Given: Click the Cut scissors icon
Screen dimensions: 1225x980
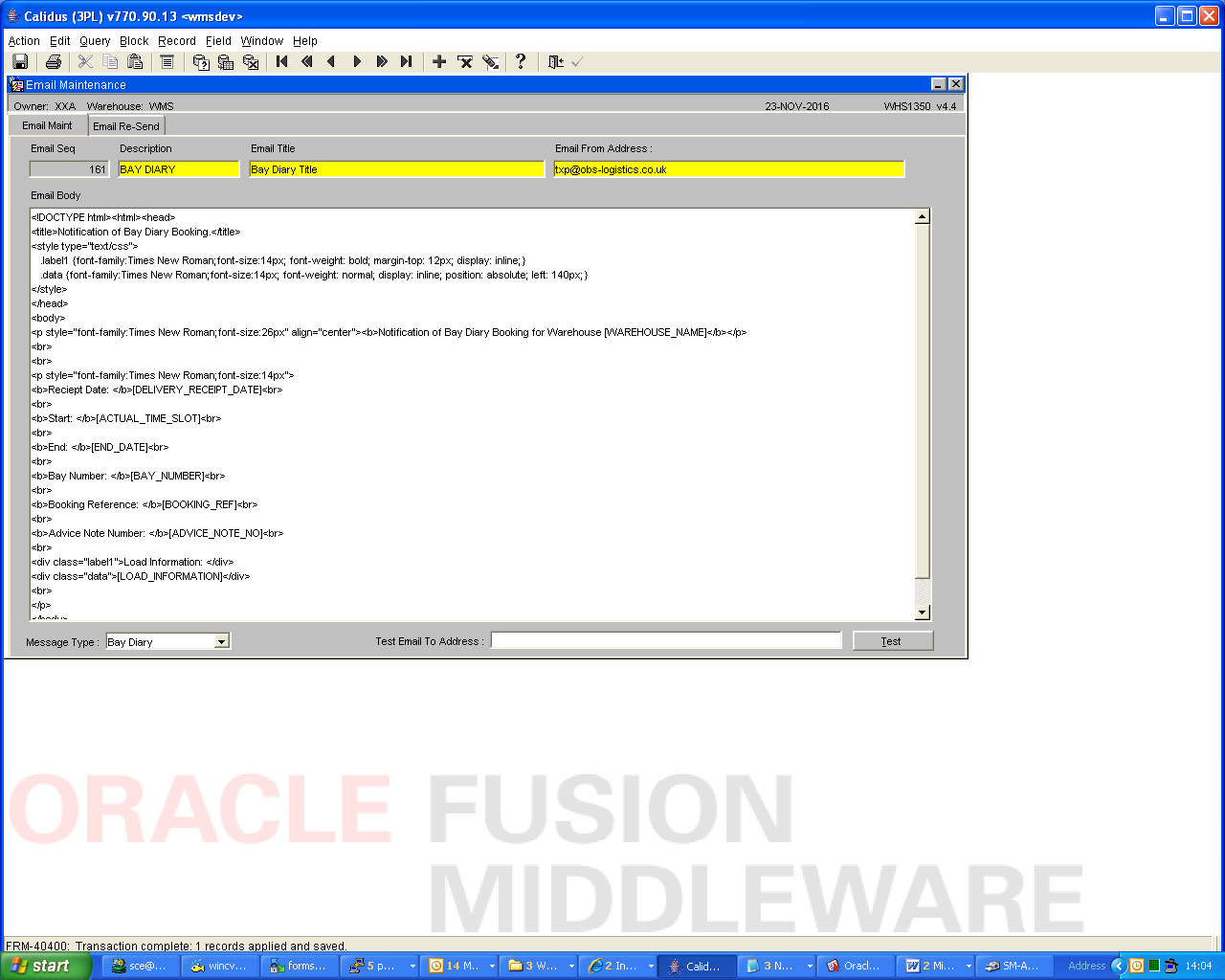Looking at the screenshot, I should coord(85,61).
